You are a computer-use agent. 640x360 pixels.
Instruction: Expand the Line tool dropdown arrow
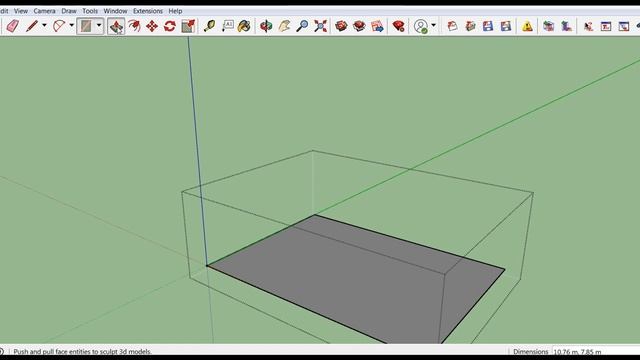(x=44, y=26)
